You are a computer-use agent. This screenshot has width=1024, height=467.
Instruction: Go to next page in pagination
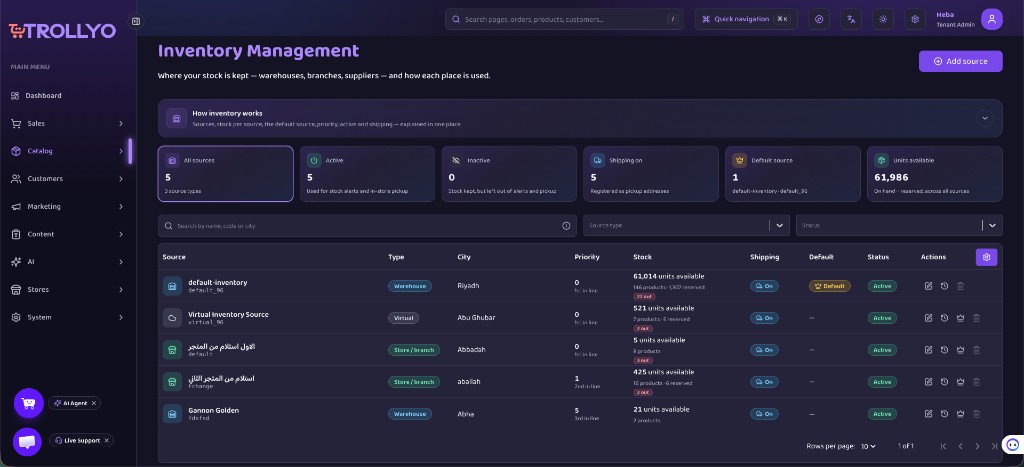977,446
